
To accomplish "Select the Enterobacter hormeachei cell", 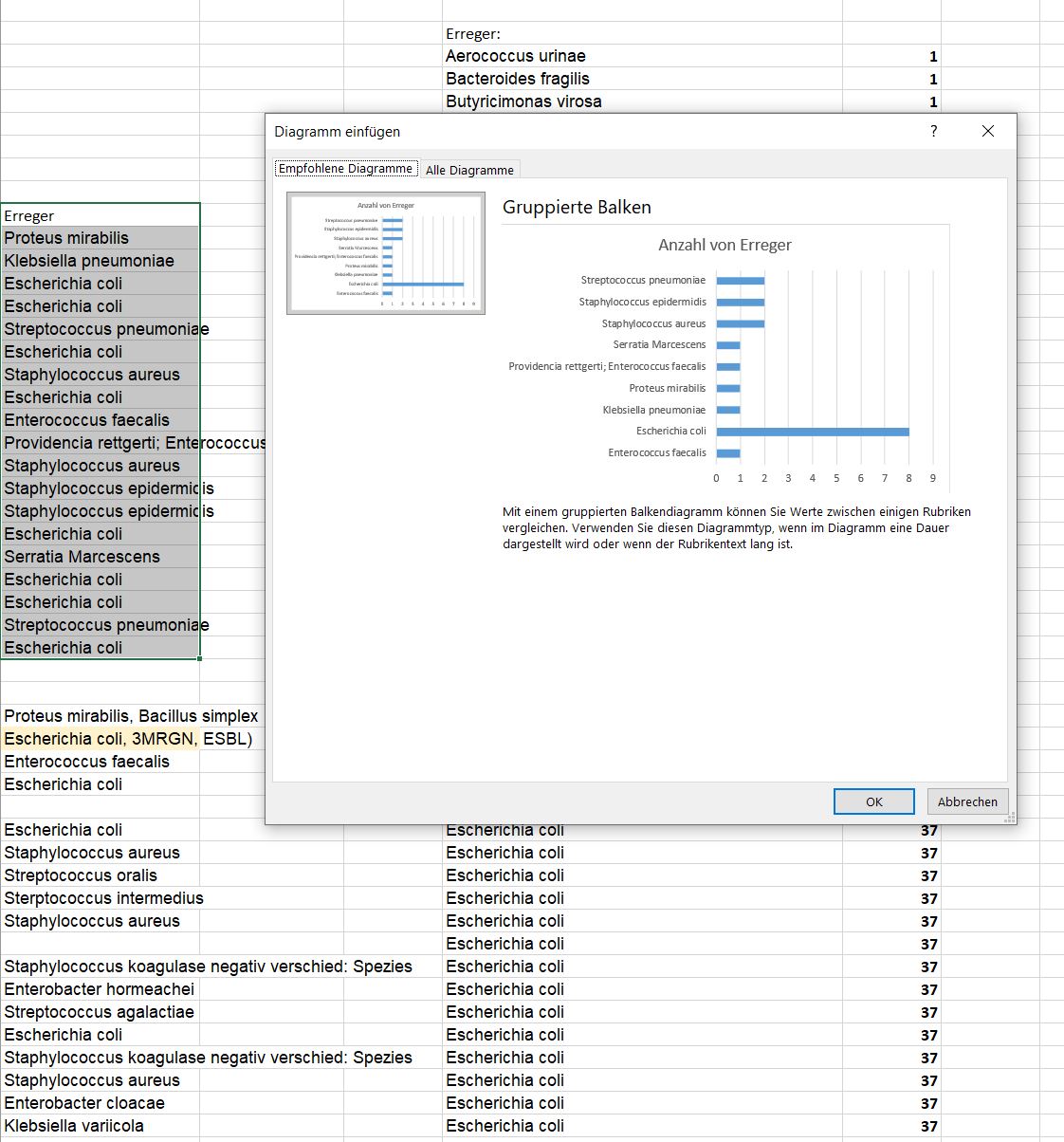I will click(101, 989).
